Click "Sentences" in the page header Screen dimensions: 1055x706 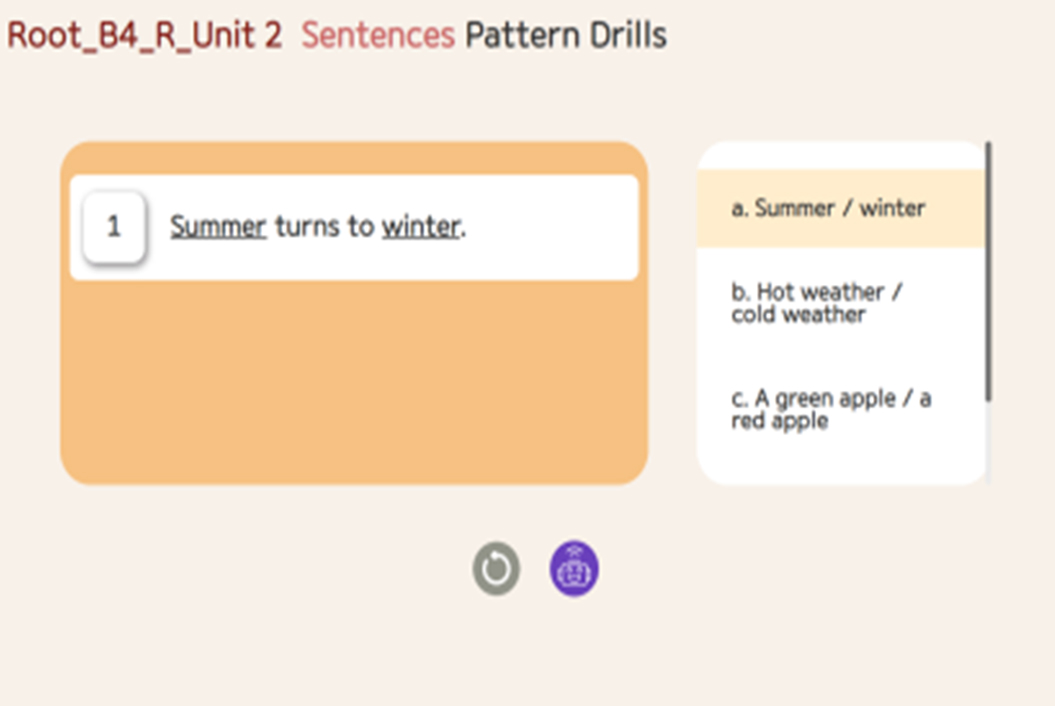coord(378,36)
